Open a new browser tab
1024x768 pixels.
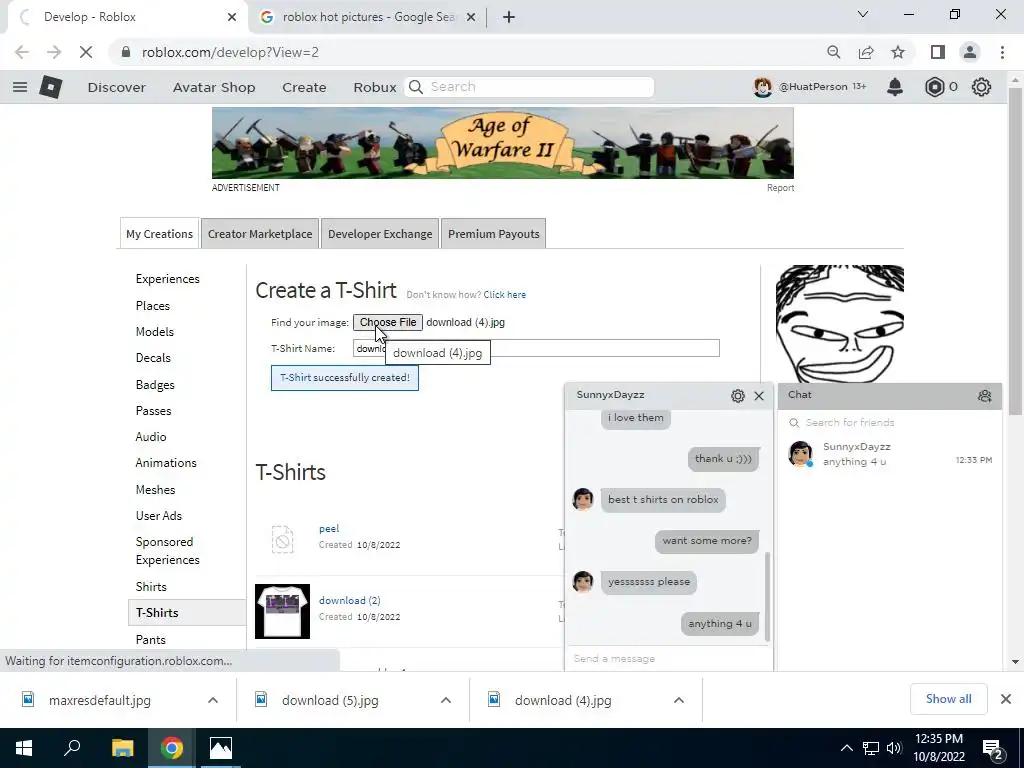click(509, 17)
